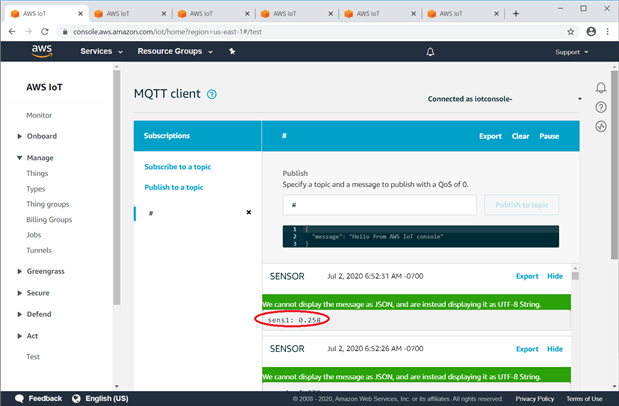Click the globe language icon

[76, 398]
